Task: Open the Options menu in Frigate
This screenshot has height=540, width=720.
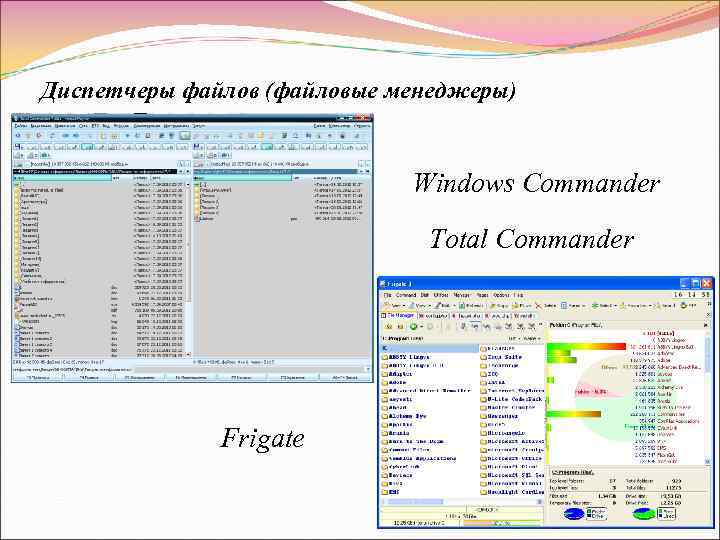Action: pos(501,295)
